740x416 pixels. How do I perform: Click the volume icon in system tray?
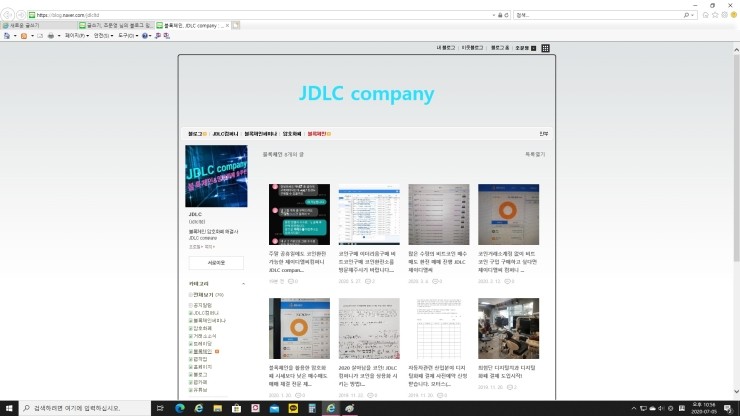coord(661,408)
